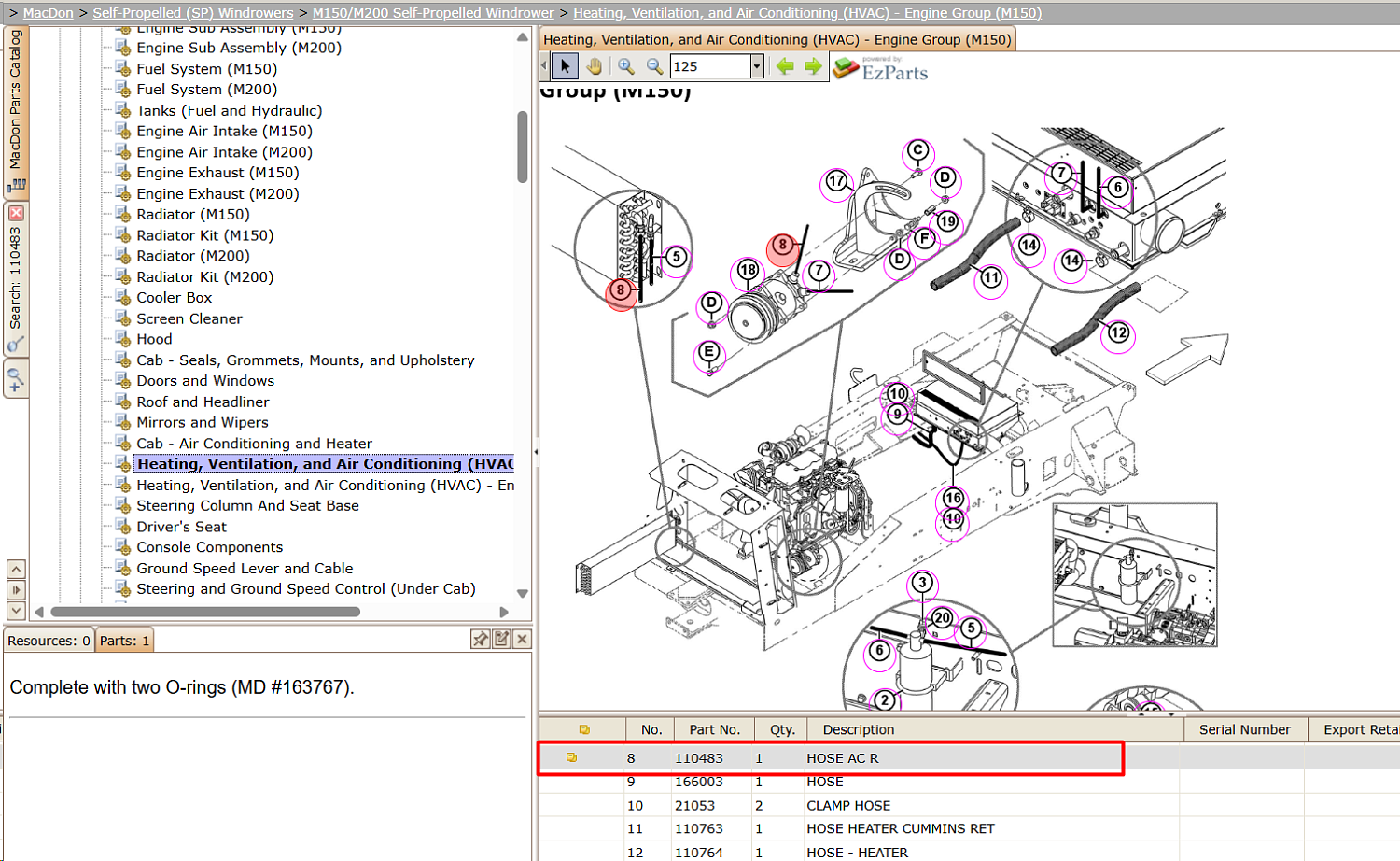Open Tanks (Fuel and Hydraulic) tree item
This screenshot has height=861, width=1400.
(x=230, y=110)
